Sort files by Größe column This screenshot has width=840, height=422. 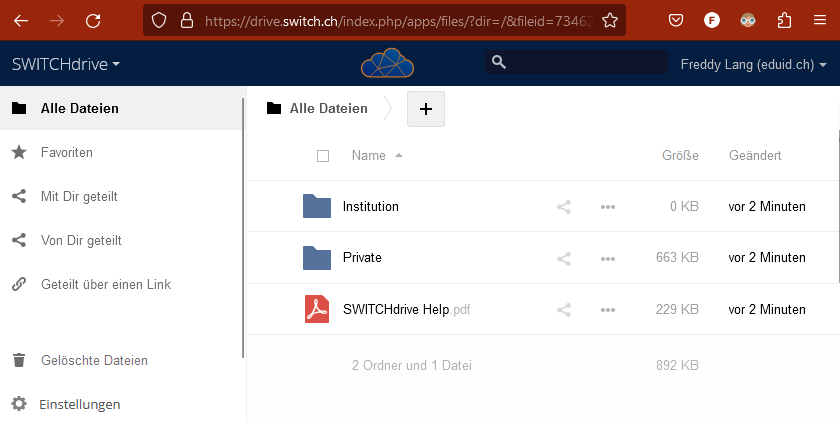click(x=680, y=155)
